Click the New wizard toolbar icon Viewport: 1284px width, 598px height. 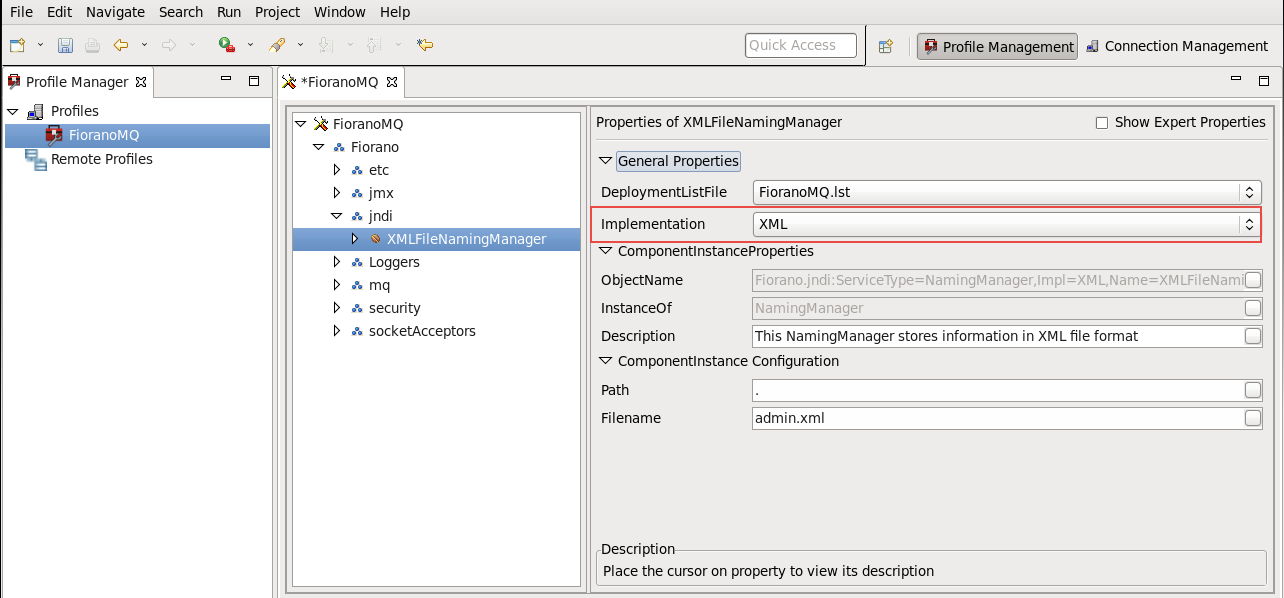(17, 45)
